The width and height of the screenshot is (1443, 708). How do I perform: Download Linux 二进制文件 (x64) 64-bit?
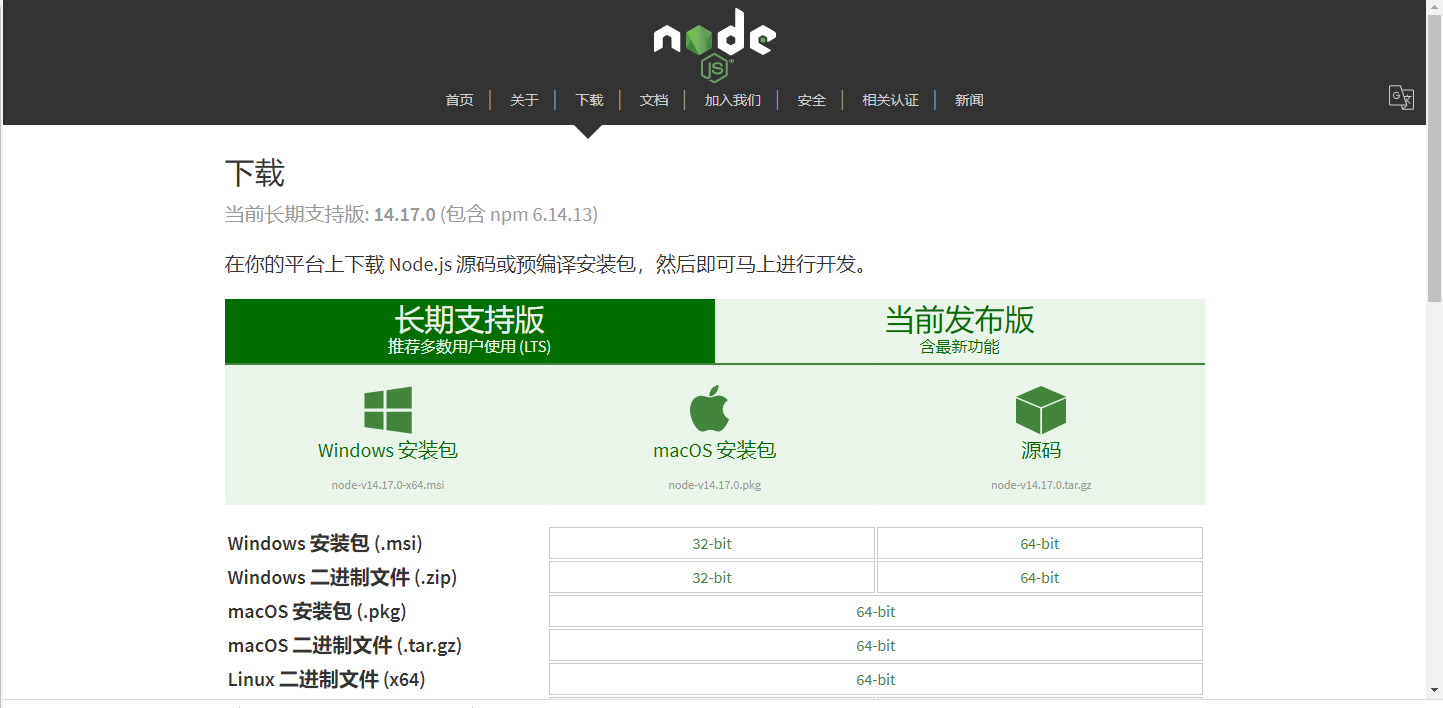[876, 679]
